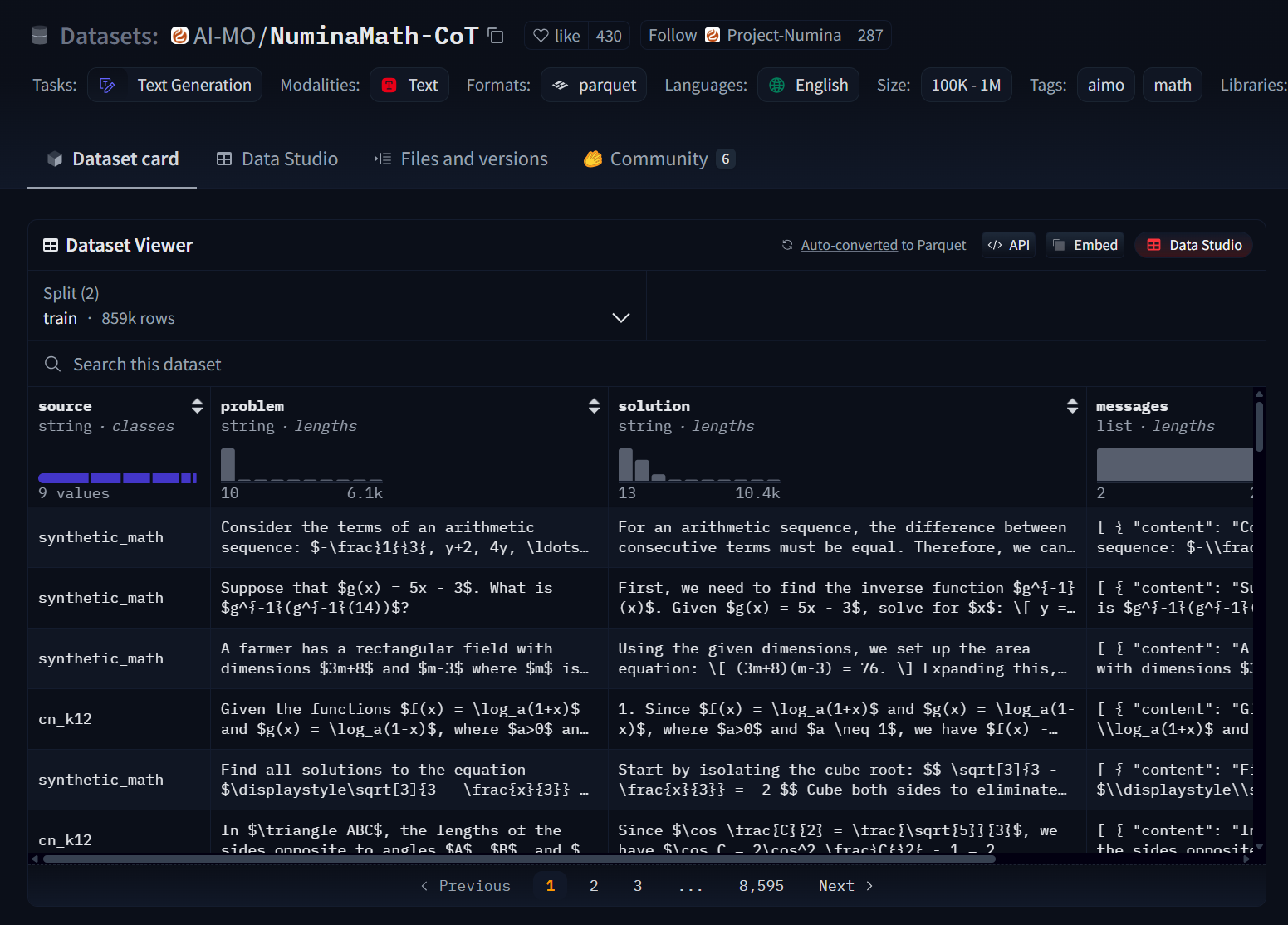
Task: Click the problem lengths histogram bar
Action: [x=228, y=464]
